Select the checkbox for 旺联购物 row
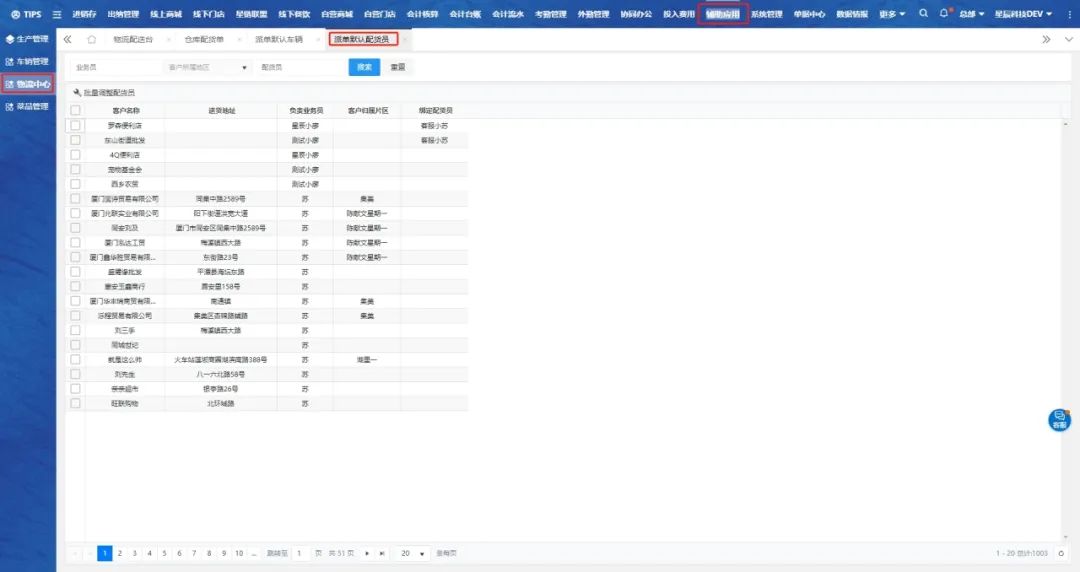Image resolution: width=1080 pixels, height=572 pixels. (75, 403)
